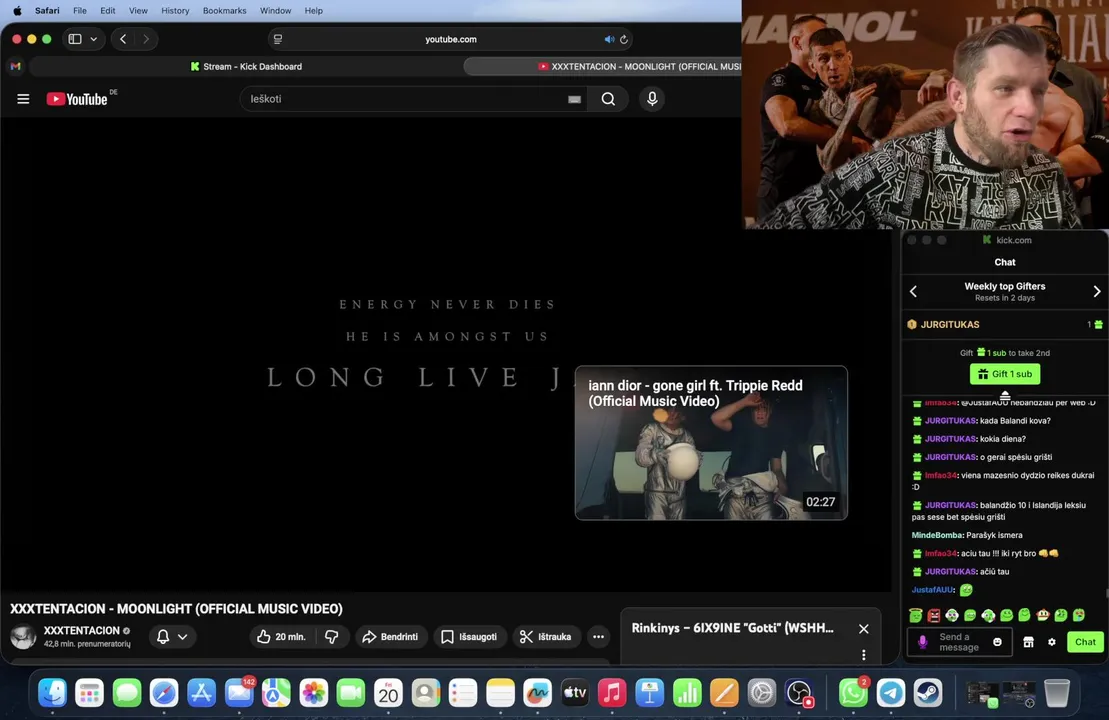Open more actions ellipsis under video
The width and height of the screenshot is (1109, 720).
tap(598, 637)
